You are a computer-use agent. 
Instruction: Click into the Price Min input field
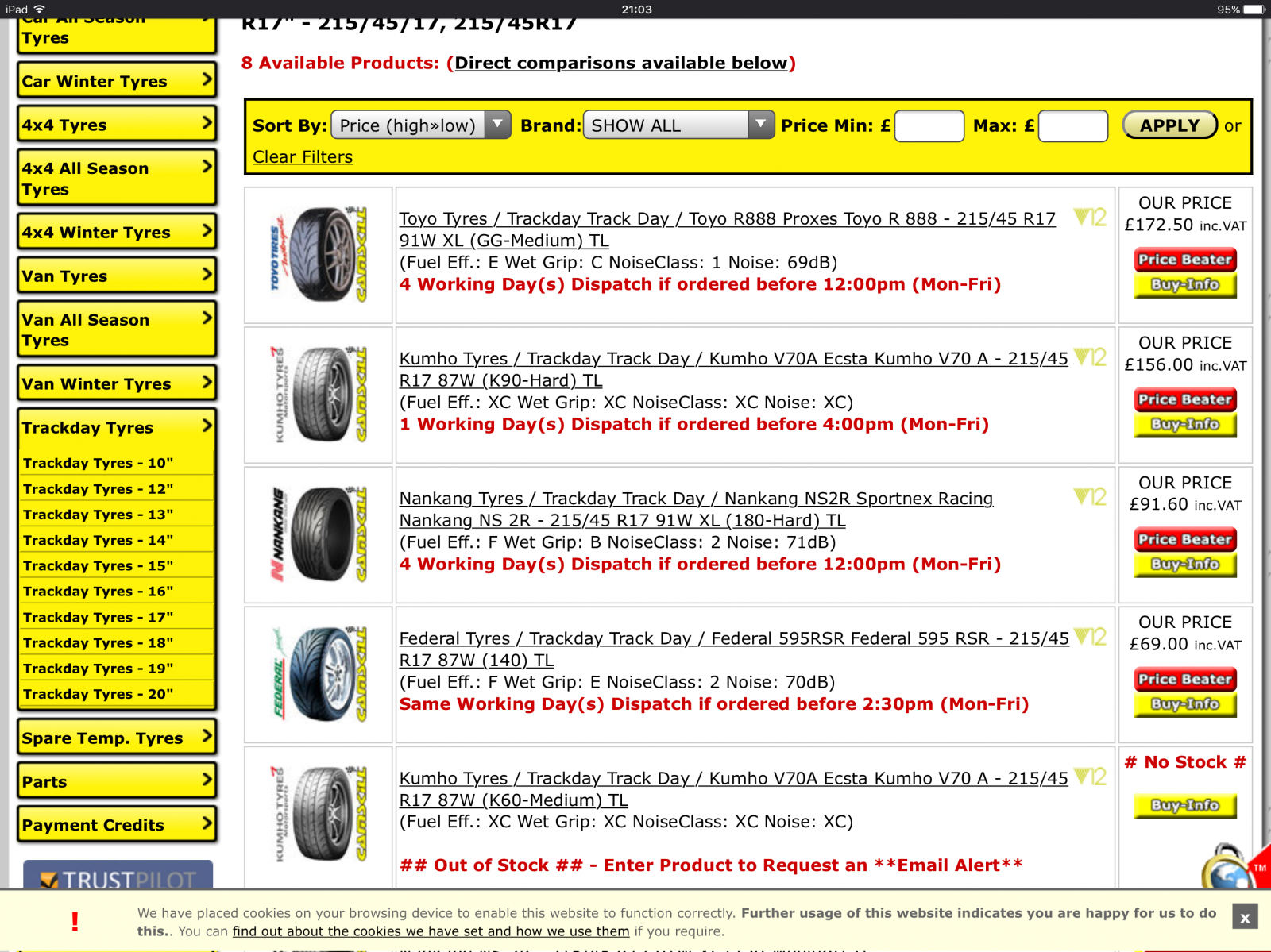click(x=929, y=126)
